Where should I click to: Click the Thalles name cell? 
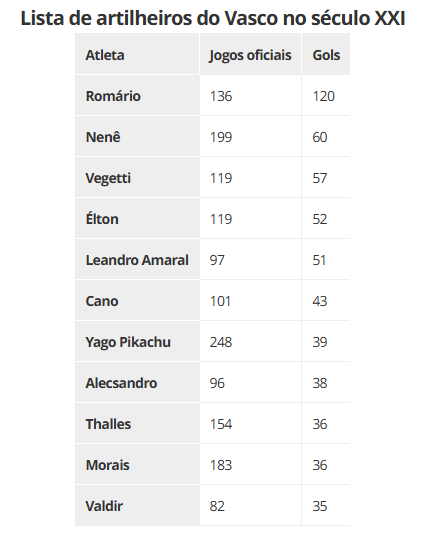click(137, 424)
